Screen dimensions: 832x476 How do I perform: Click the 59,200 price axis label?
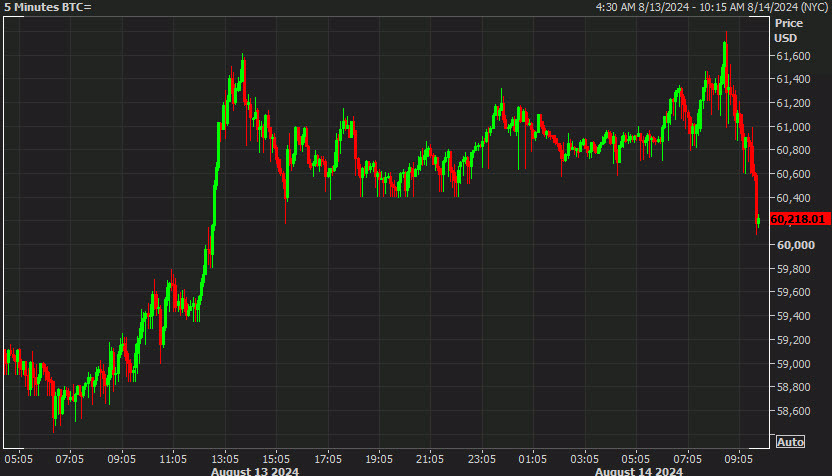tap(793, 340)
